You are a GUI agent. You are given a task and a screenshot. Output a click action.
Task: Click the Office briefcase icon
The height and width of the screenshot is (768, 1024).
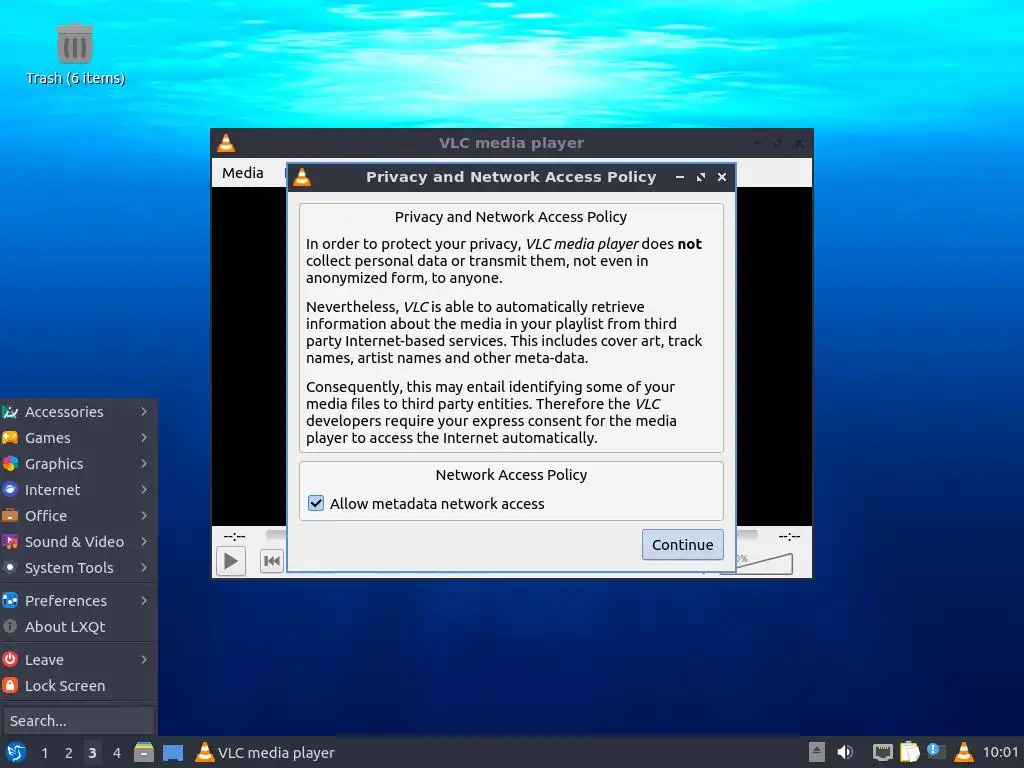click(x=10, y=516)
